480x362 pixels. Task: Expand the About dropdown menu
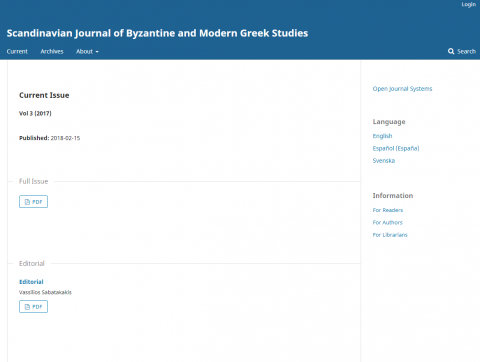[x=87, y=51]
